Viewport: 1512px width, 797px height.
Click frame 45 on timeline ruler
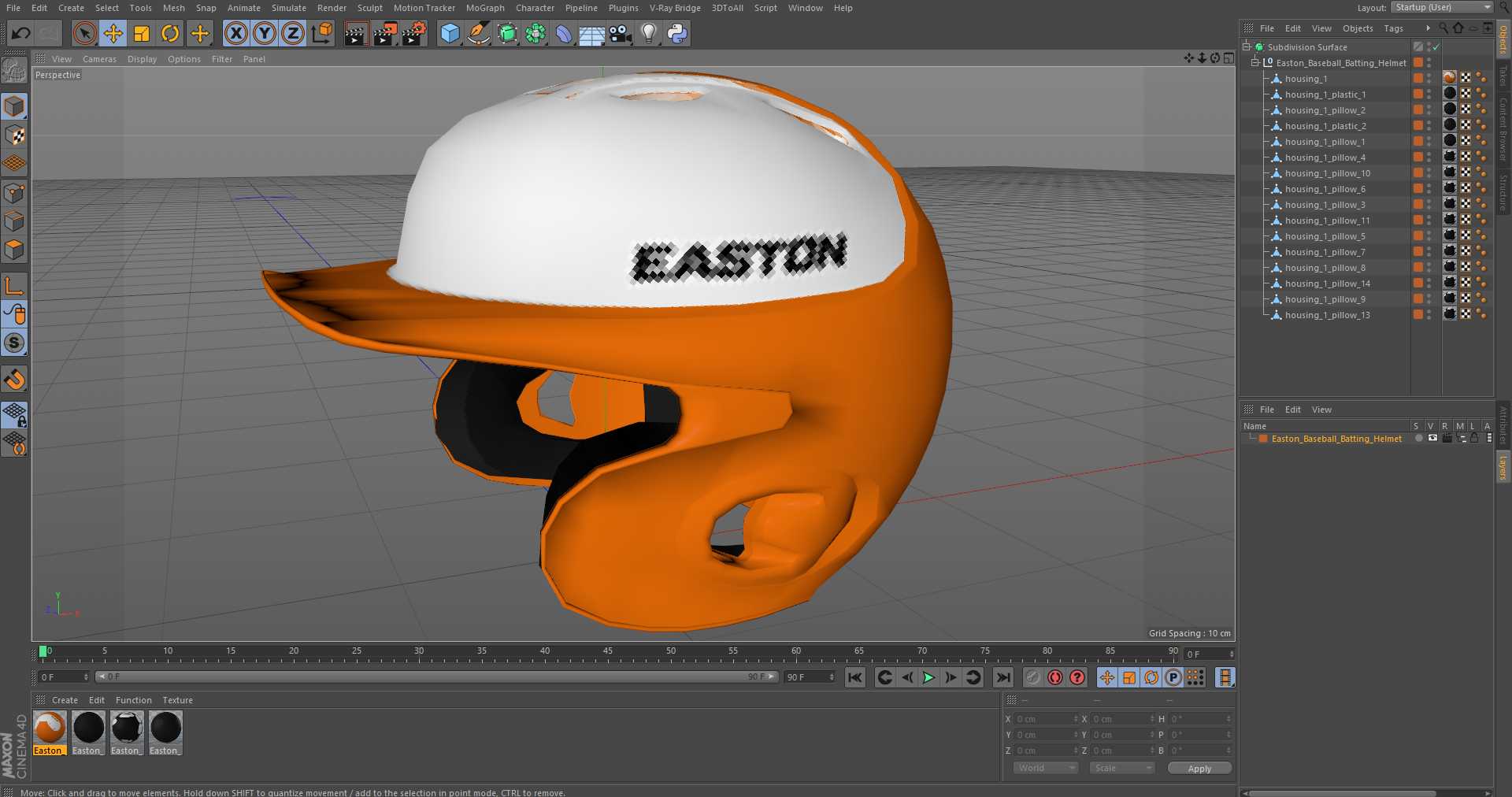[607, 652]
